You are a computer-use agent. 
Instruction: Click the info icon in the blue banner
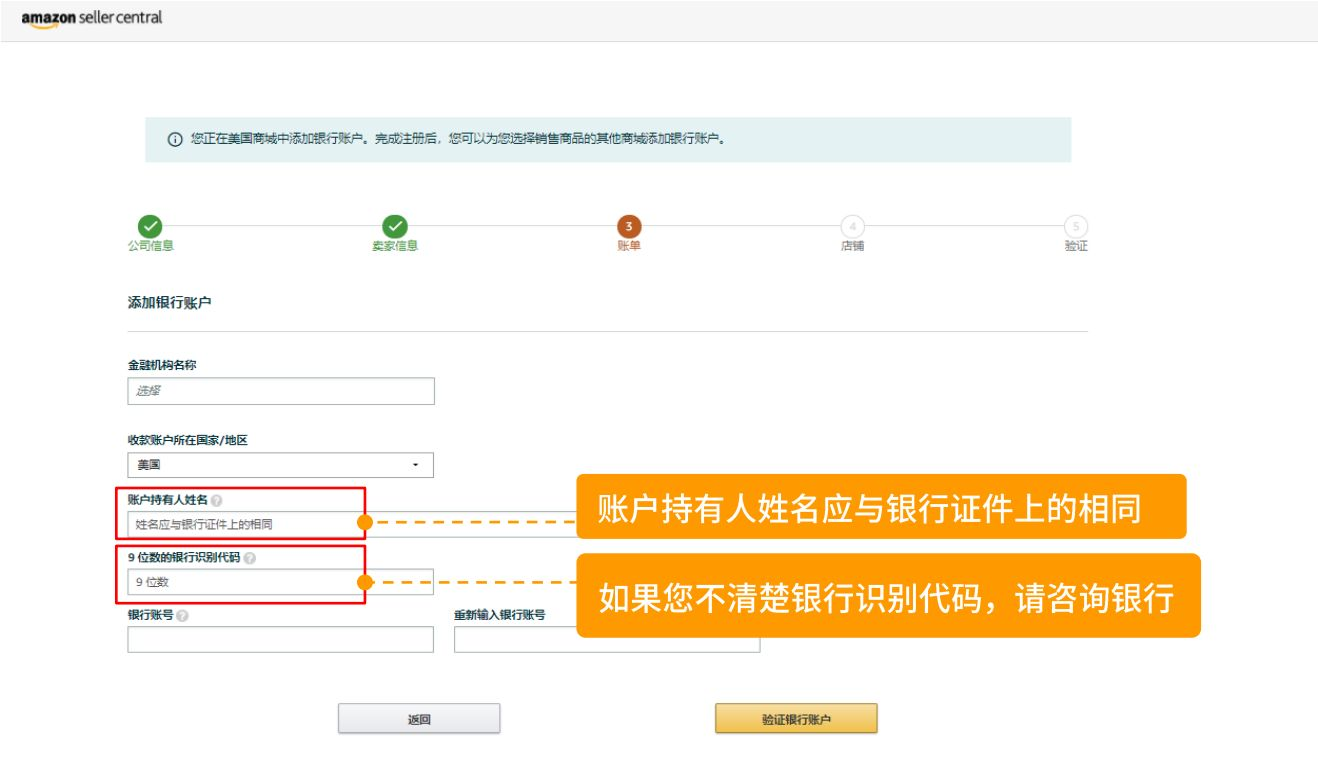pos(175,140)
